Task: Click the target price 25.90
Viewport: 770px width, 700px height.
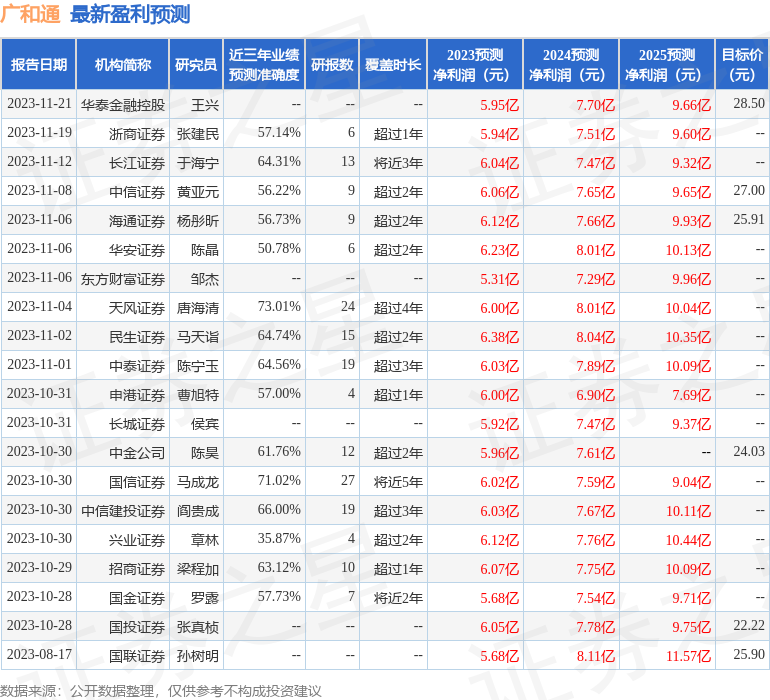Action: [749, 654]
